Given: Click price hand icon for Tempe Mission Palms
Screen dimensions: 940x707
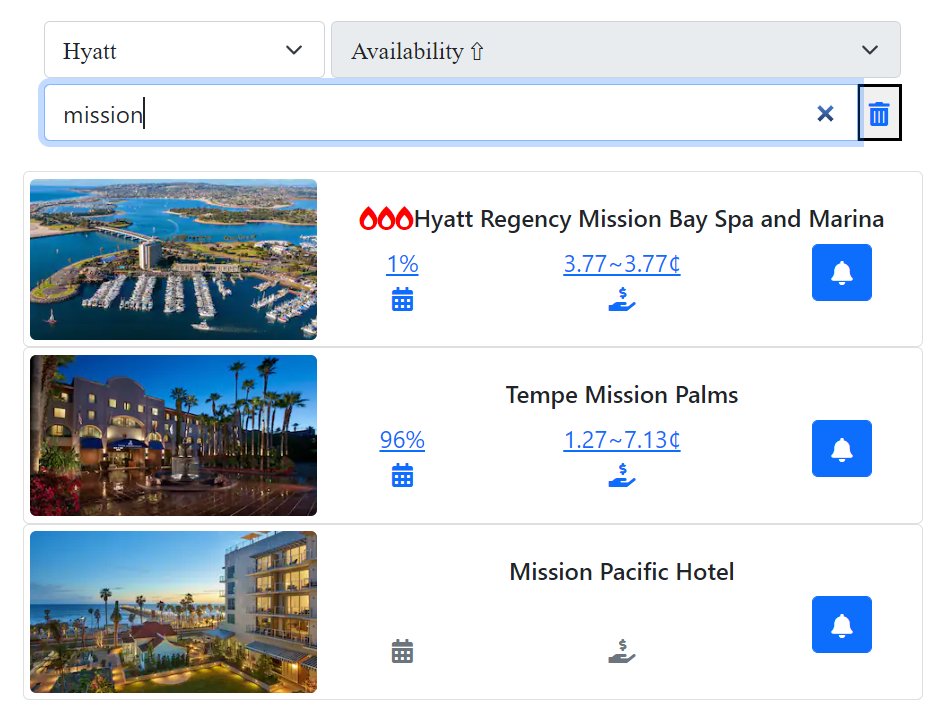Looking at the screenshot, I should pyautogui.click(x=622, y=475).
